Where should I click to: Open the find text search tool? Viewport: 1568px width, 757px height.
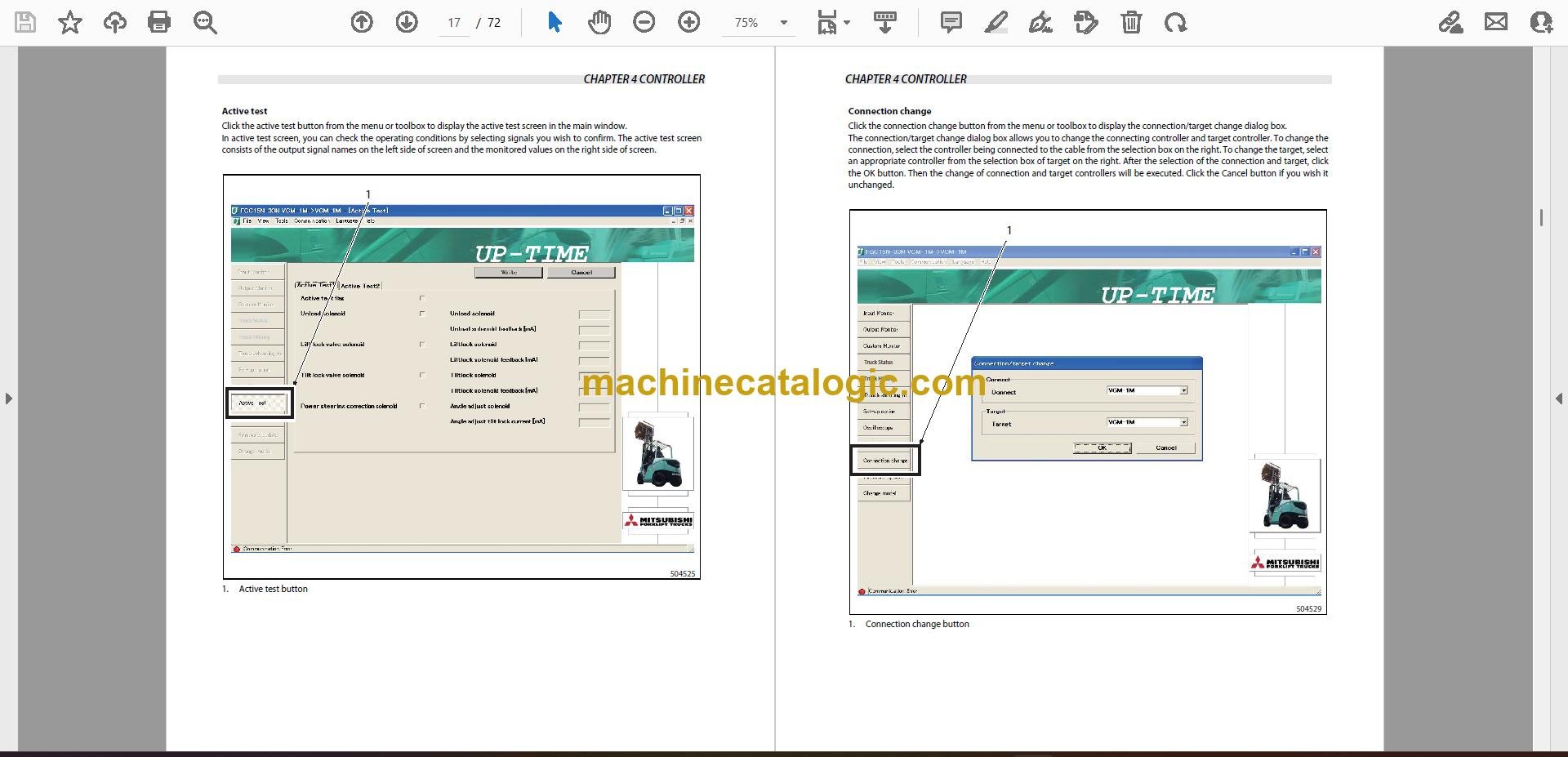click(205, 22)
